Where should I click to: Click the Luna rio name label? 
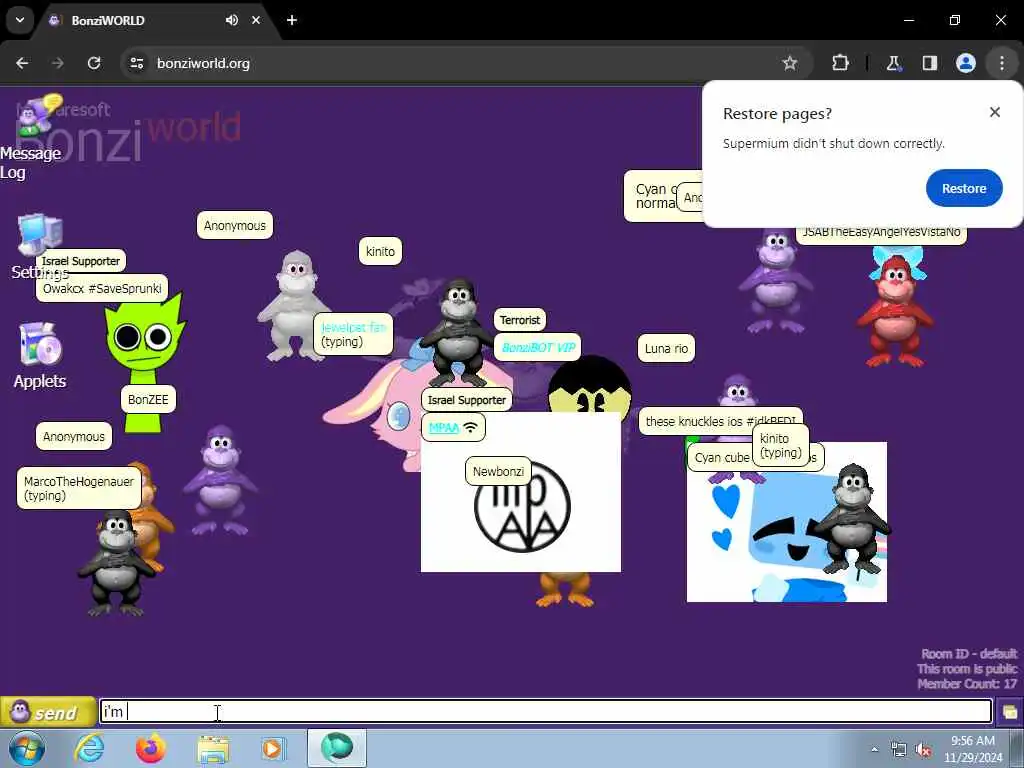(x=666, y=348)
